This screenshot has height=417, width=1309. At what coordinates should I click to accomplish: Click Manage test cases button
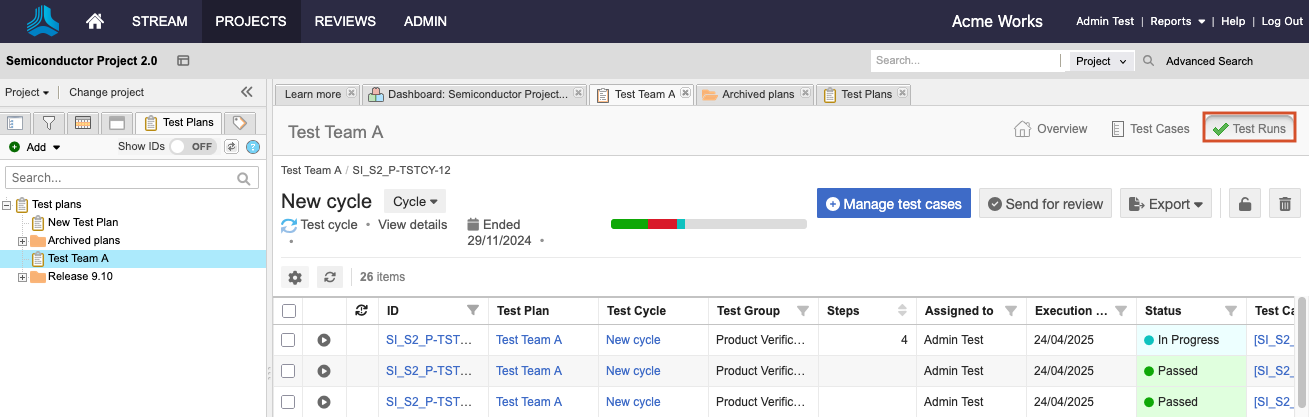tap(893, 204)
